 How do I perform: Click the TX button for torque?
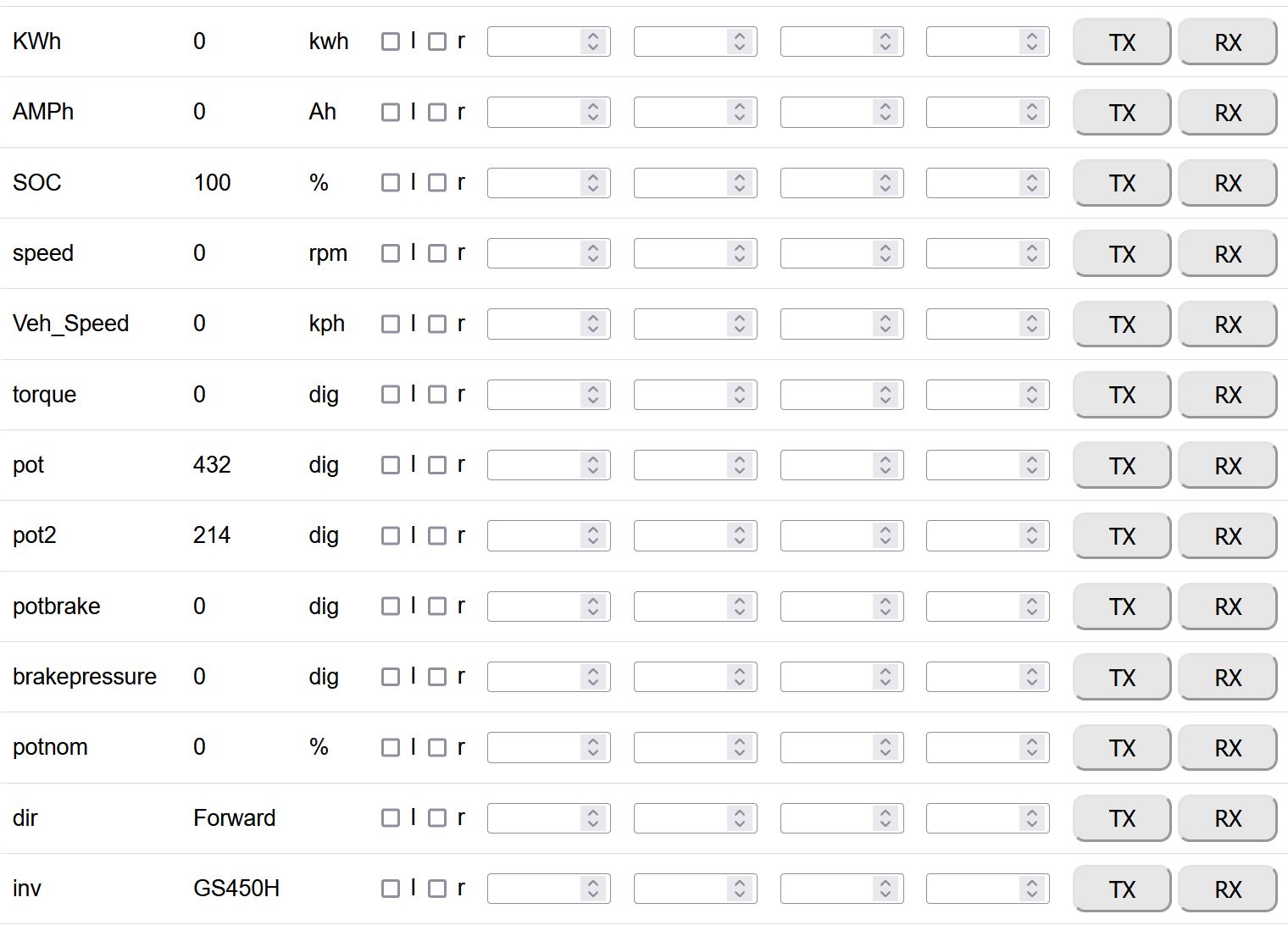[x=1121, y=395]
